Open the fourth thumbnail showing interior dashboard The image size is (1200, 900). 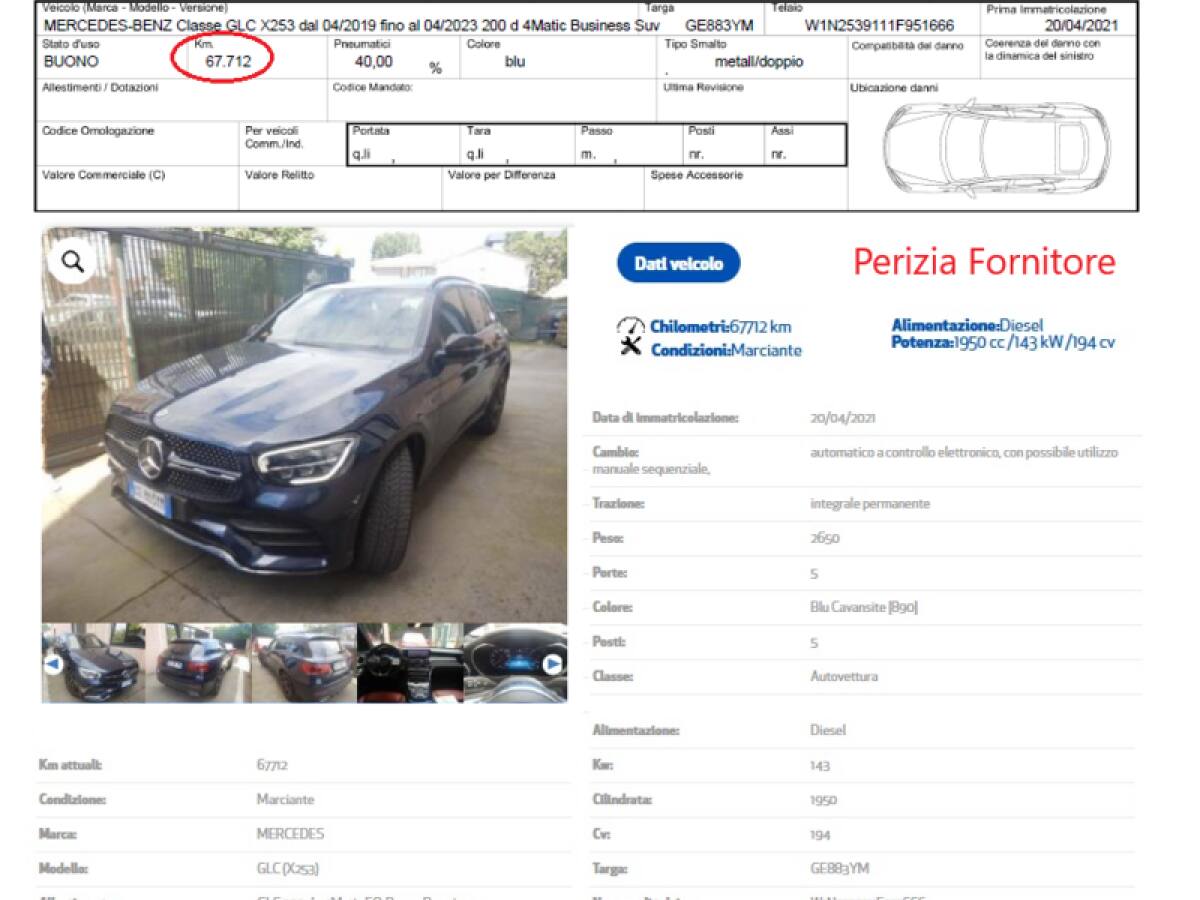pos(409,664)
